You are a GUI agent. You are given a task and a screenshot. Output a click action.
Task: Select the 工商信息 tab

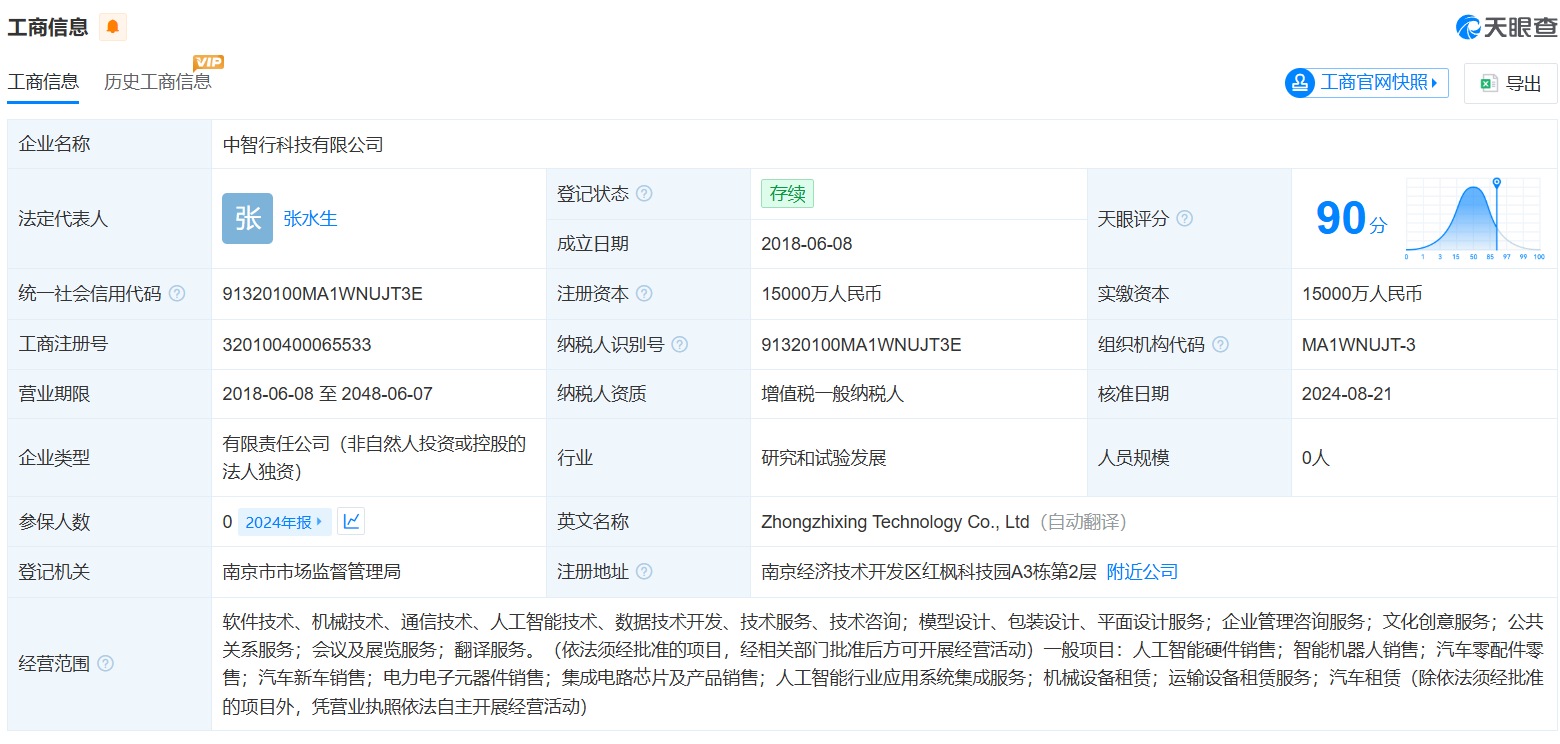(x=42, y=81)
